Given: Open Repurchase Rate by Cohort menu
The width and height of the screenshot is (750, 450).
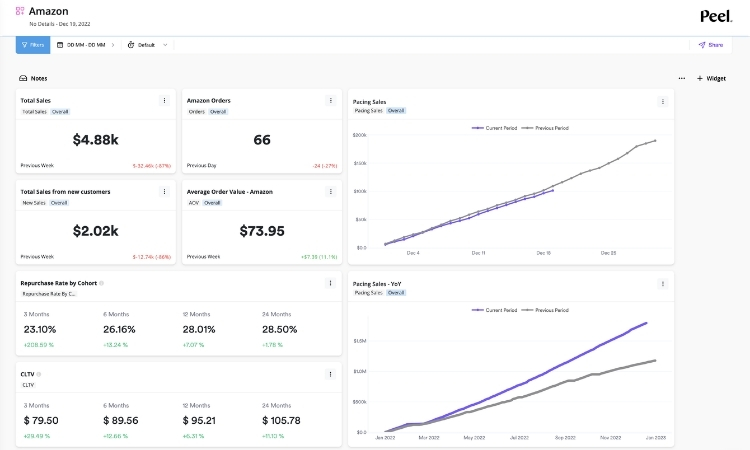Looking at the screenshot, I should tap(330, 283).
